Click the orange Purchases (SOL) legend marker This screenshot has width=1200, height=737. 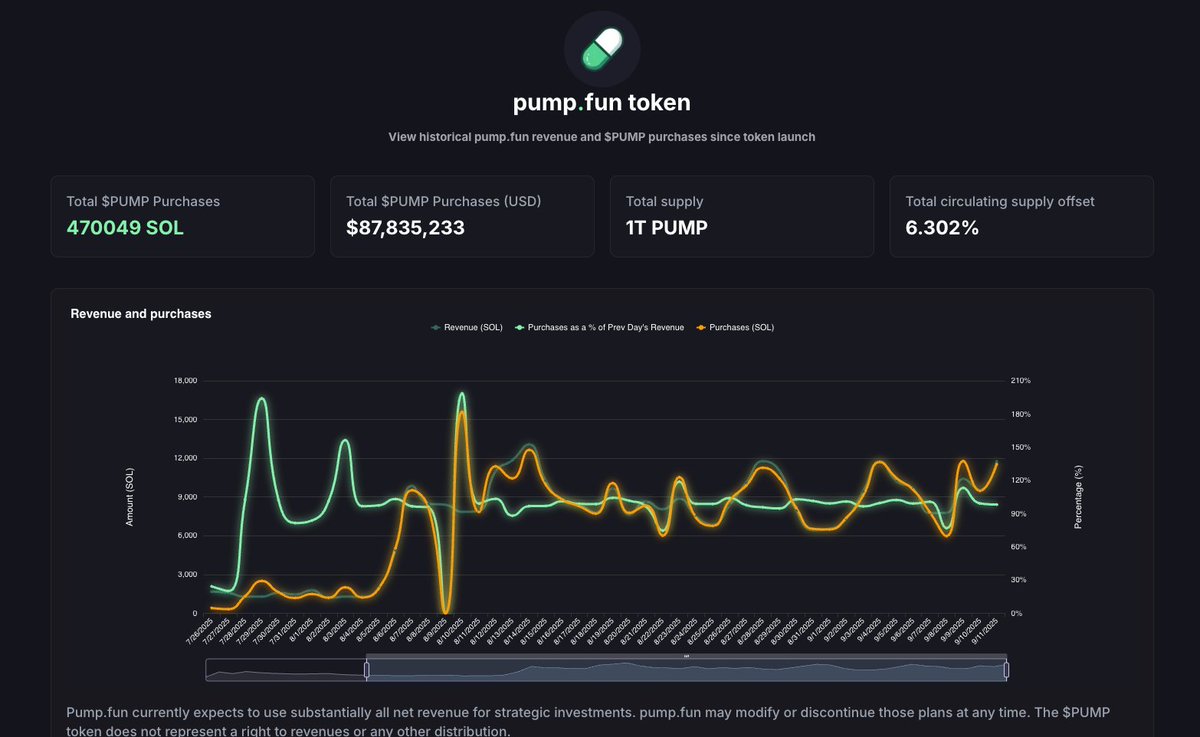click(x=702, y=327)
